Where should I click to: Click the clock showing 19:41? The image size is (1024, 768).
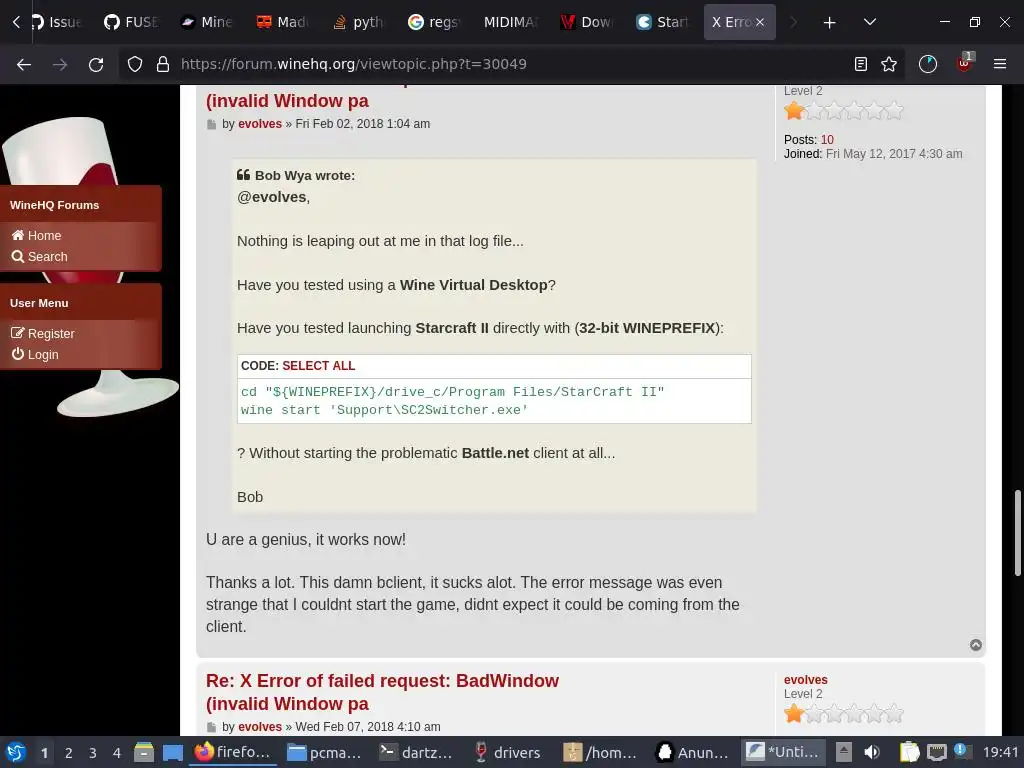1000,752
